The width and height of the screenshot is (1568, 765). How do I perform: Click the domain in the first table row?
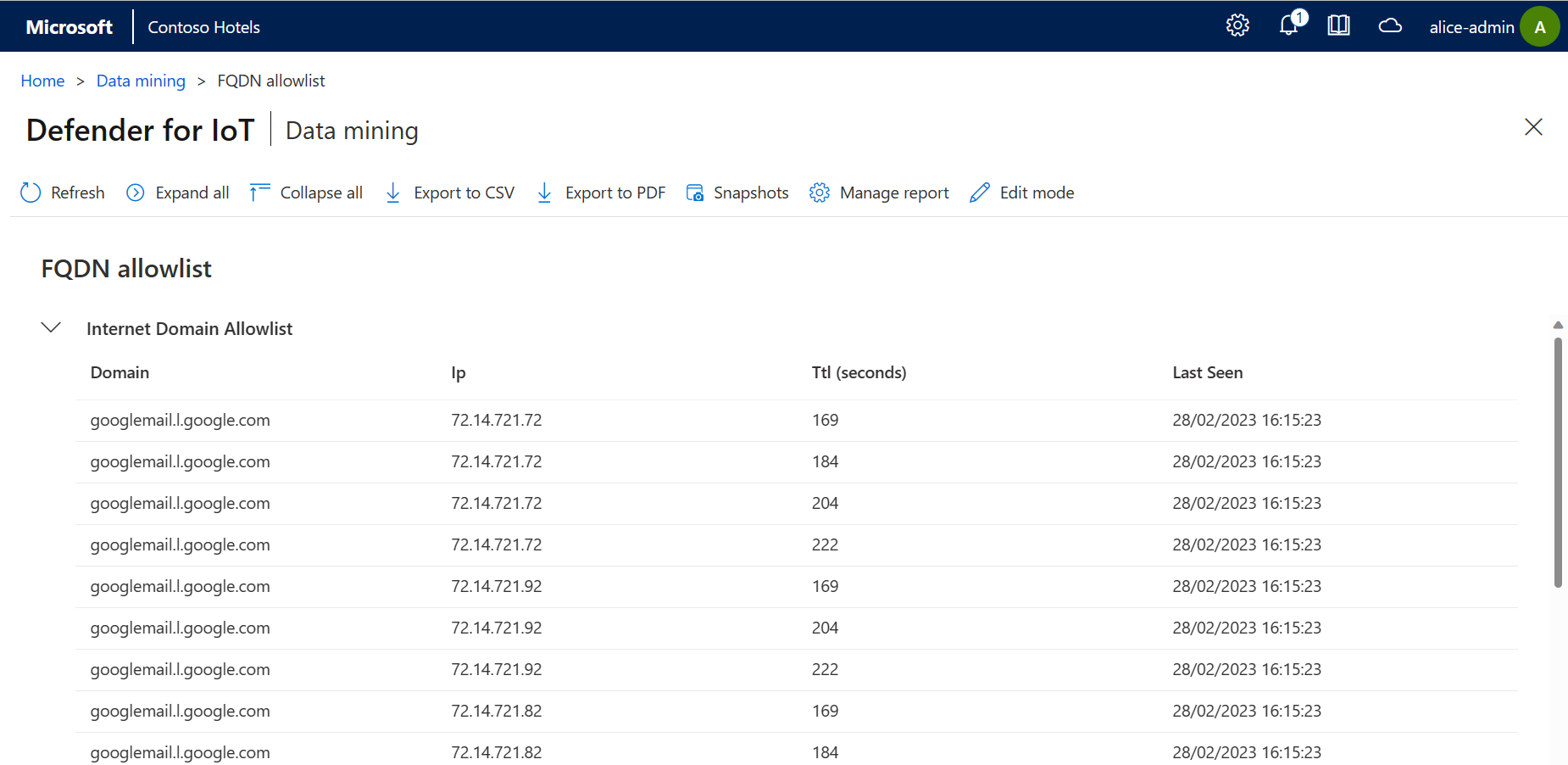(x=181, y=420)
